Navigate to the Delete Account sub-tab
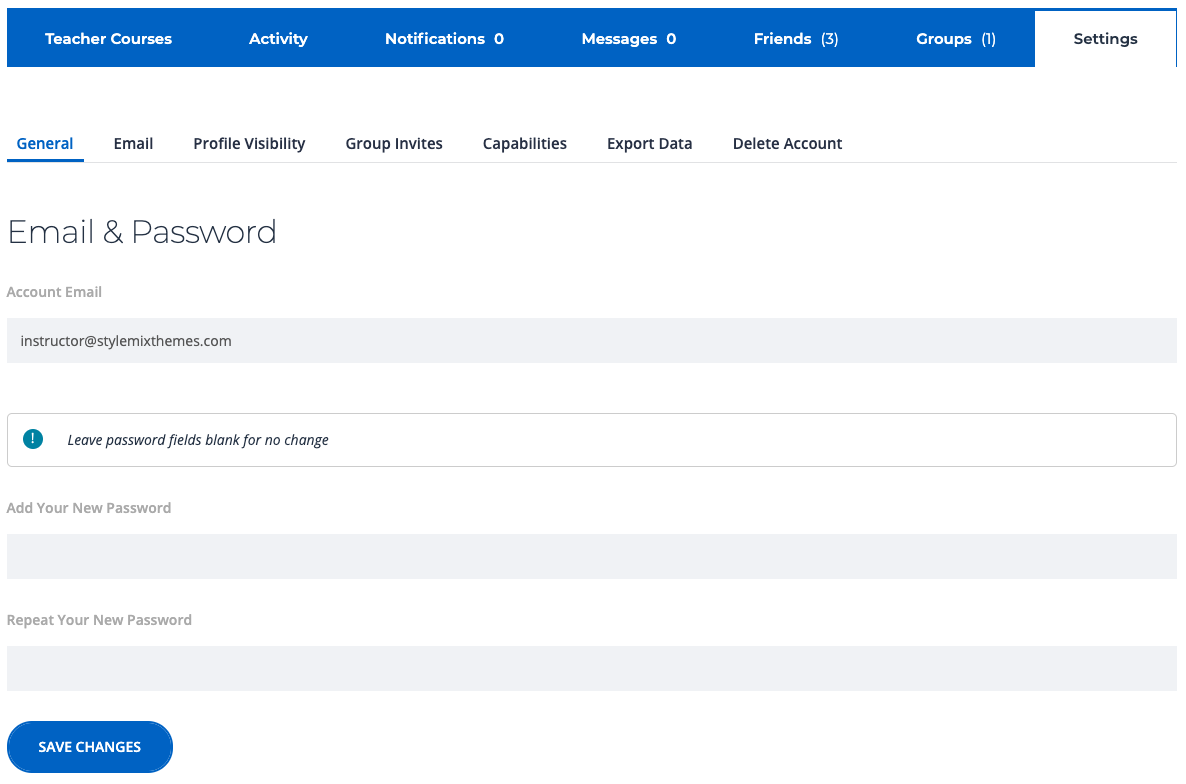Viewport: 1186px width, 784px height. (787, 144)
